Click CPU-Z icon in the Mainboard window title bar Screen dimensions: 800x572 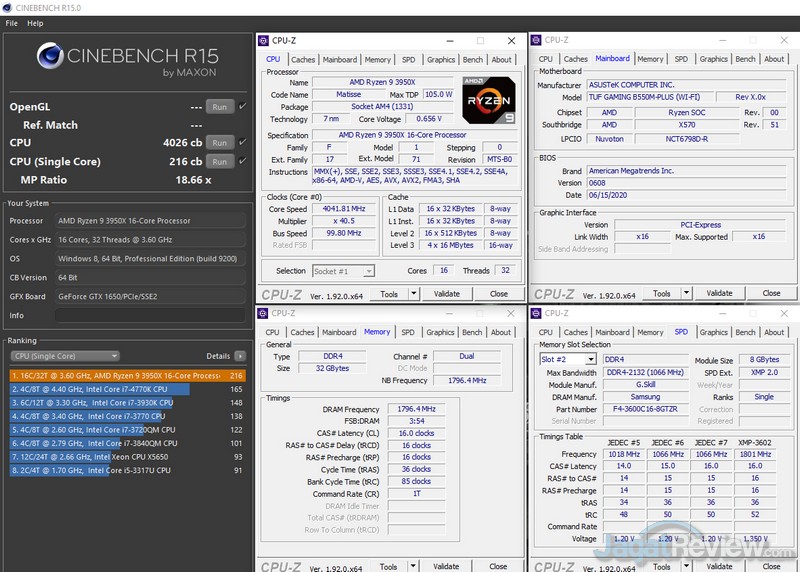point(536,41)
